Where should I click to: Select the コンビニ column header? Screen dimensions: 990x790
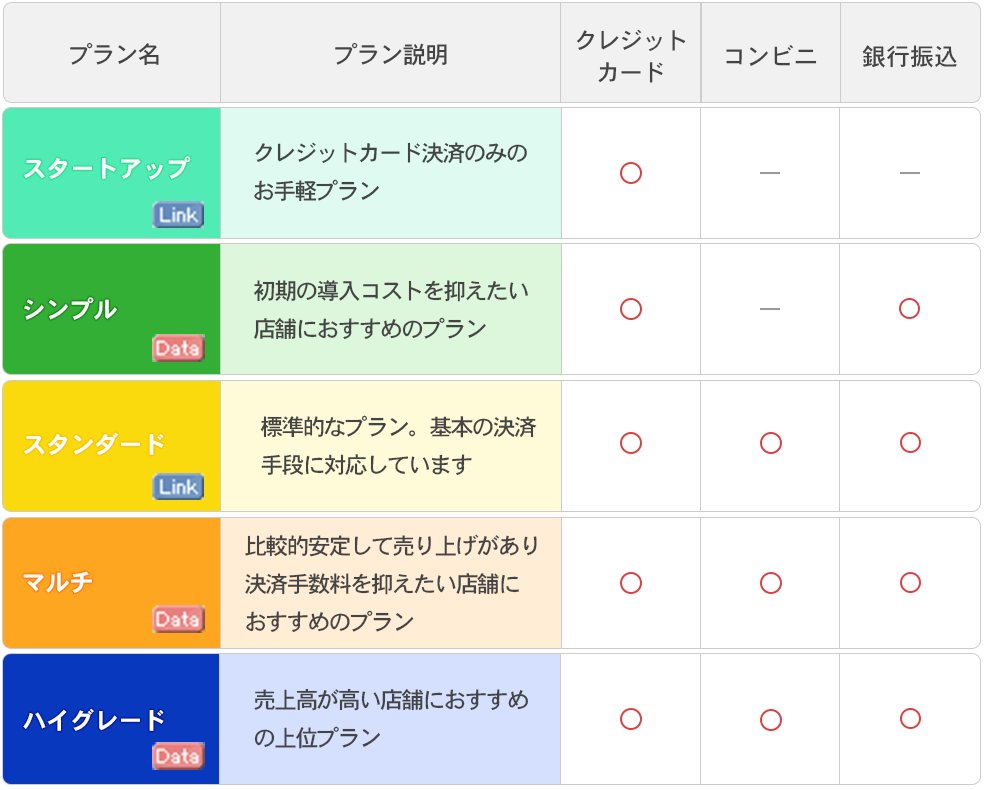tap(770, 56)
